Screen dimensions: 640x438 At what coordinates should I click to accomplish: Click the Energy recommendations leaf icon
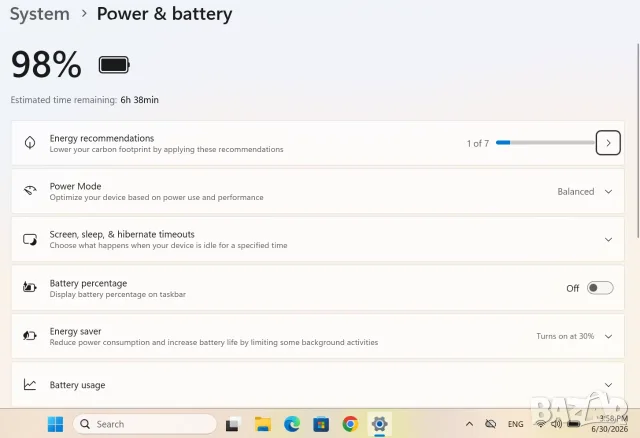point(30,143)
